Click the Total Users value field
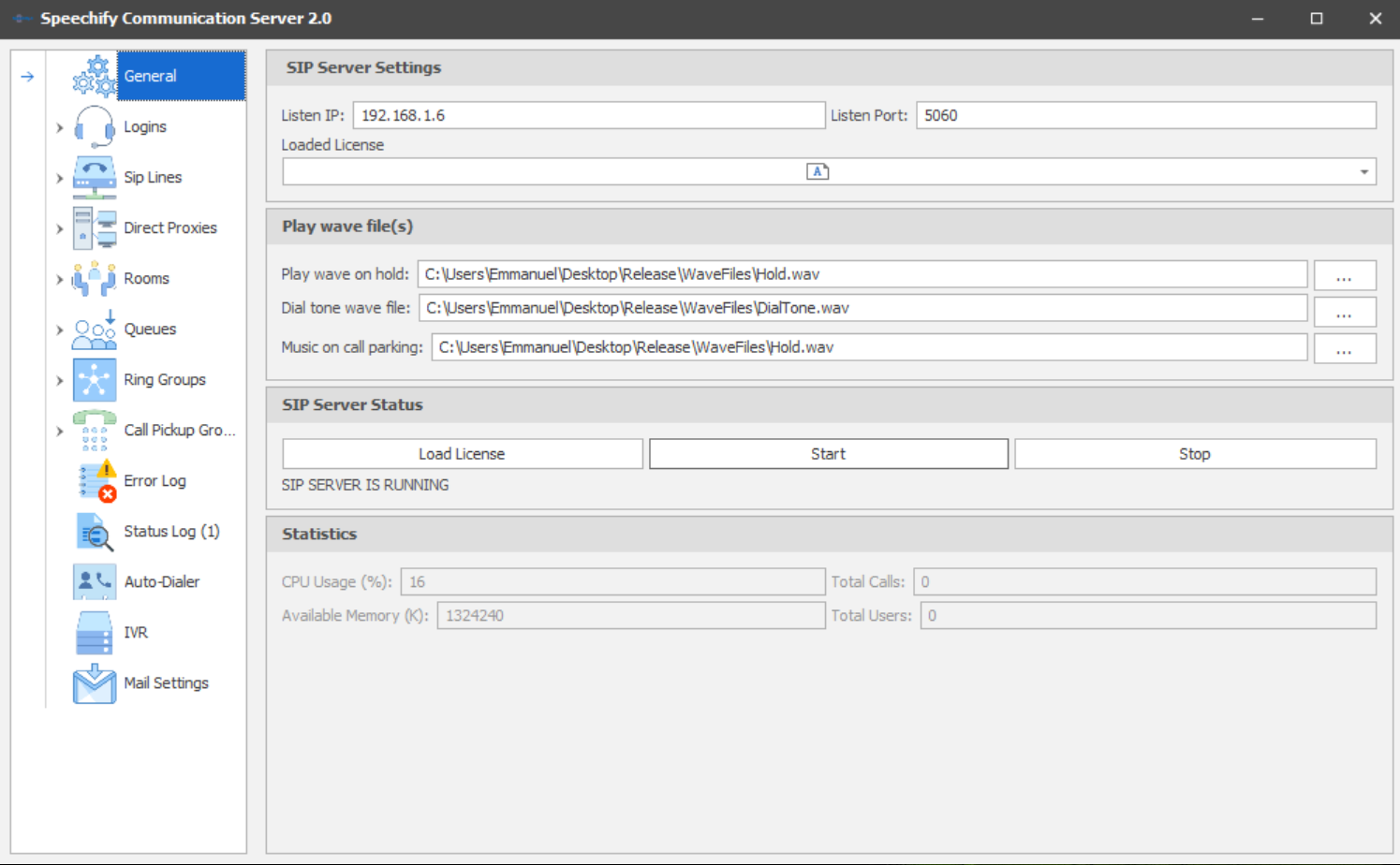Viewport: 1400px width, 865px height. [x=1148, y=615]
